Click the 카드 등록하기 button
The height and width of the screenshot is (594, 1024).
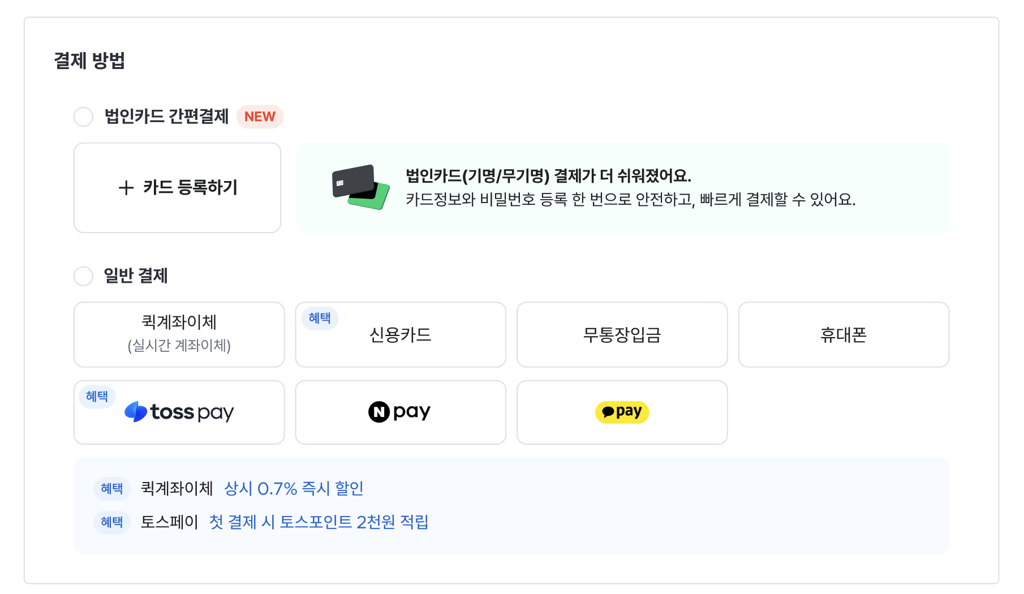tap(177, 188)
